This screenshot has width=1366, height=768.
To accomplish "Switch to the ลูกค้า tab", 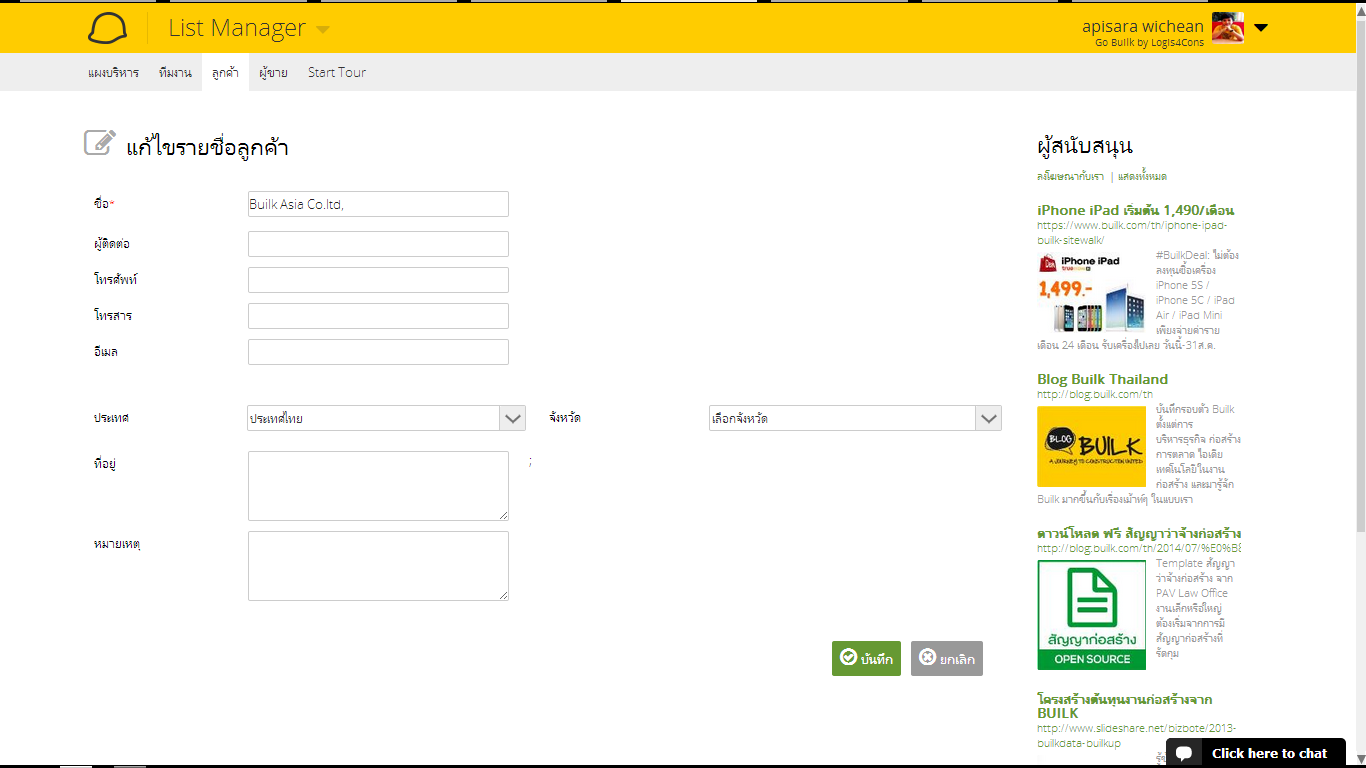I will tap(225, 73).
